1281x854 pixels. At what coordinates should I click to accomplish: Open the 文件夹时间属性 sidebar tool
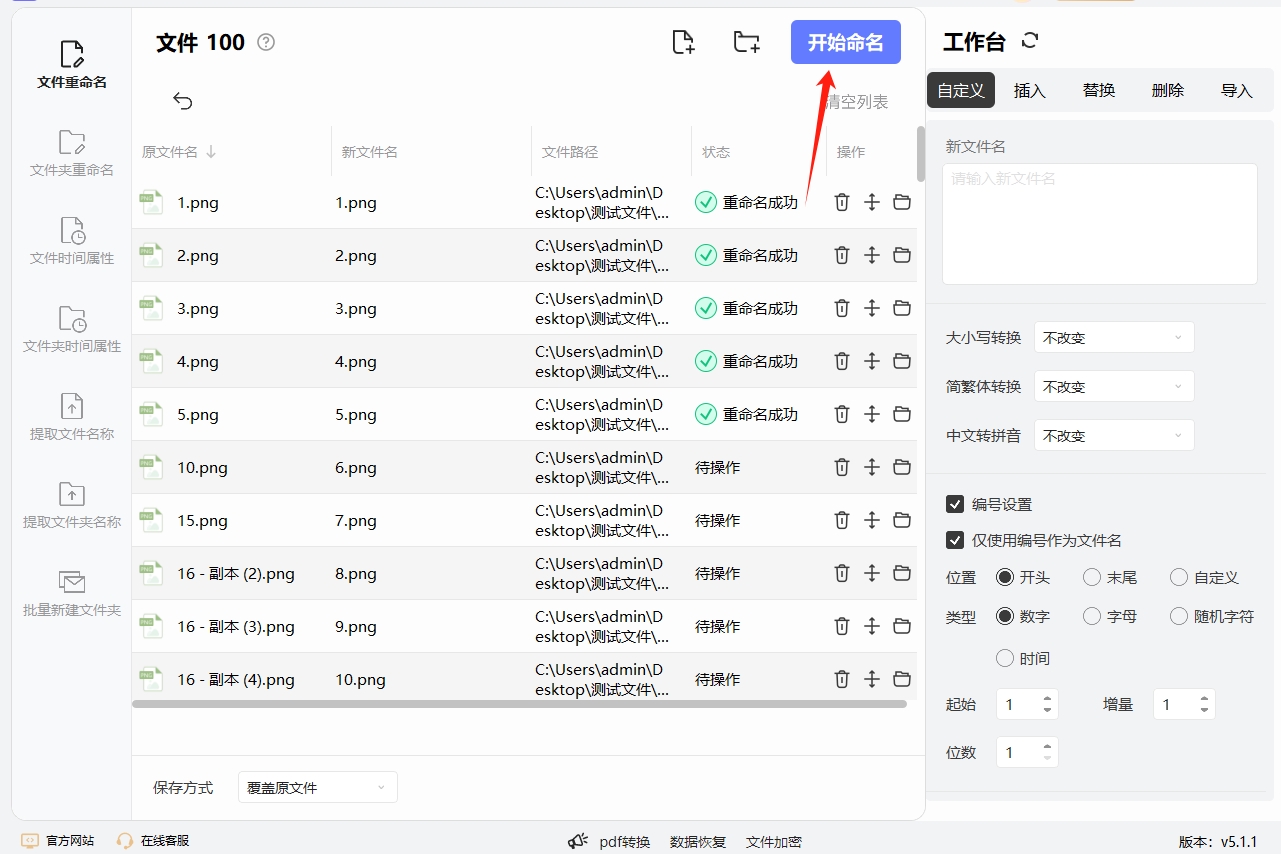click(72, 330)
